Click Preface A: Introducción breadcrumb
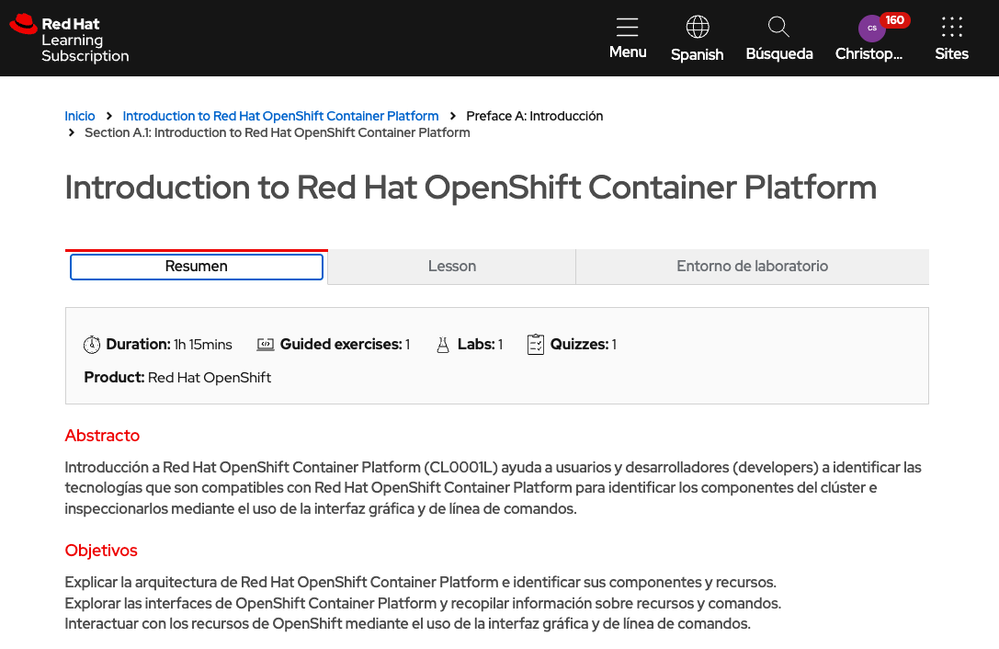 point(534,116)
